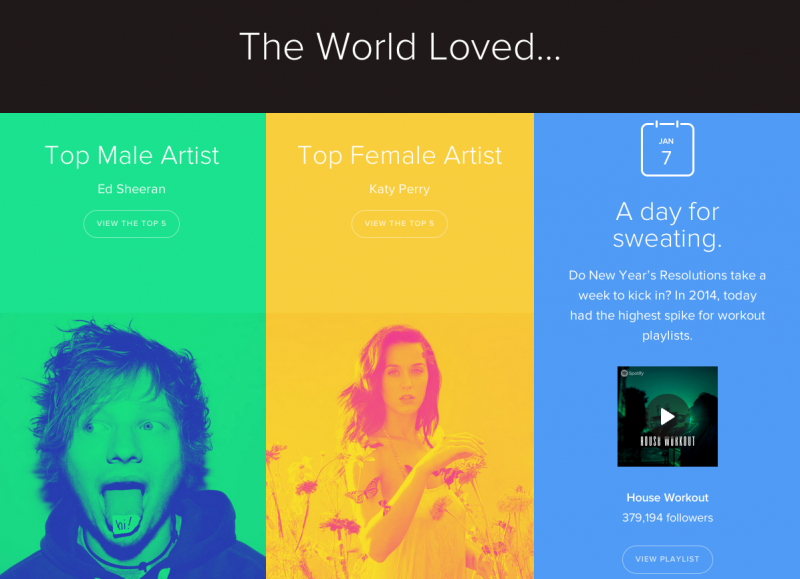Image resolution: width=800 pixels, height=579 pixels.
Task: Click the Ed Sheeran artist name
Action: 132,189
